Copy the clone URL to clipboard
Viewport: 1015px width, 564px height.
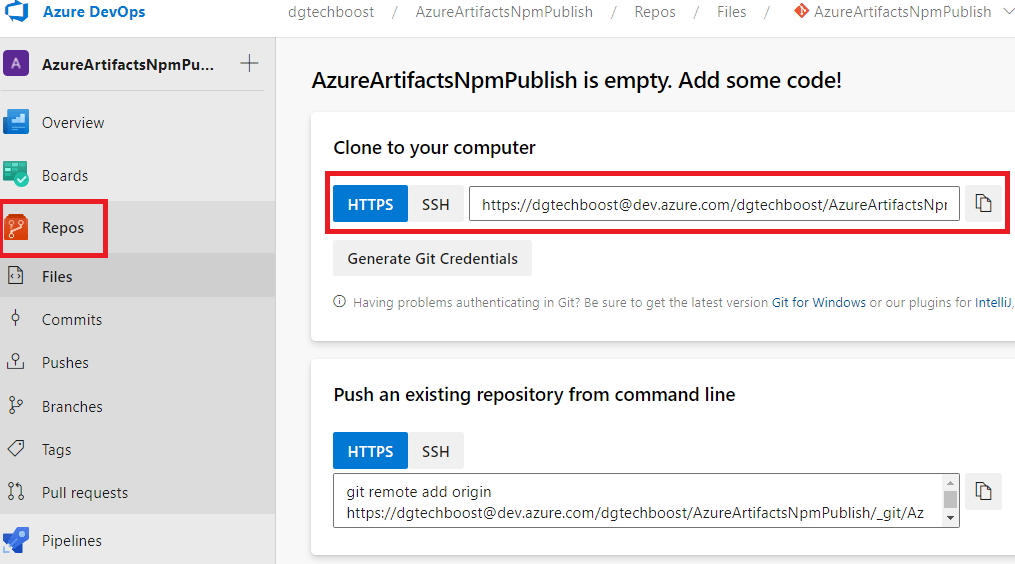click(x=984, y=204)
